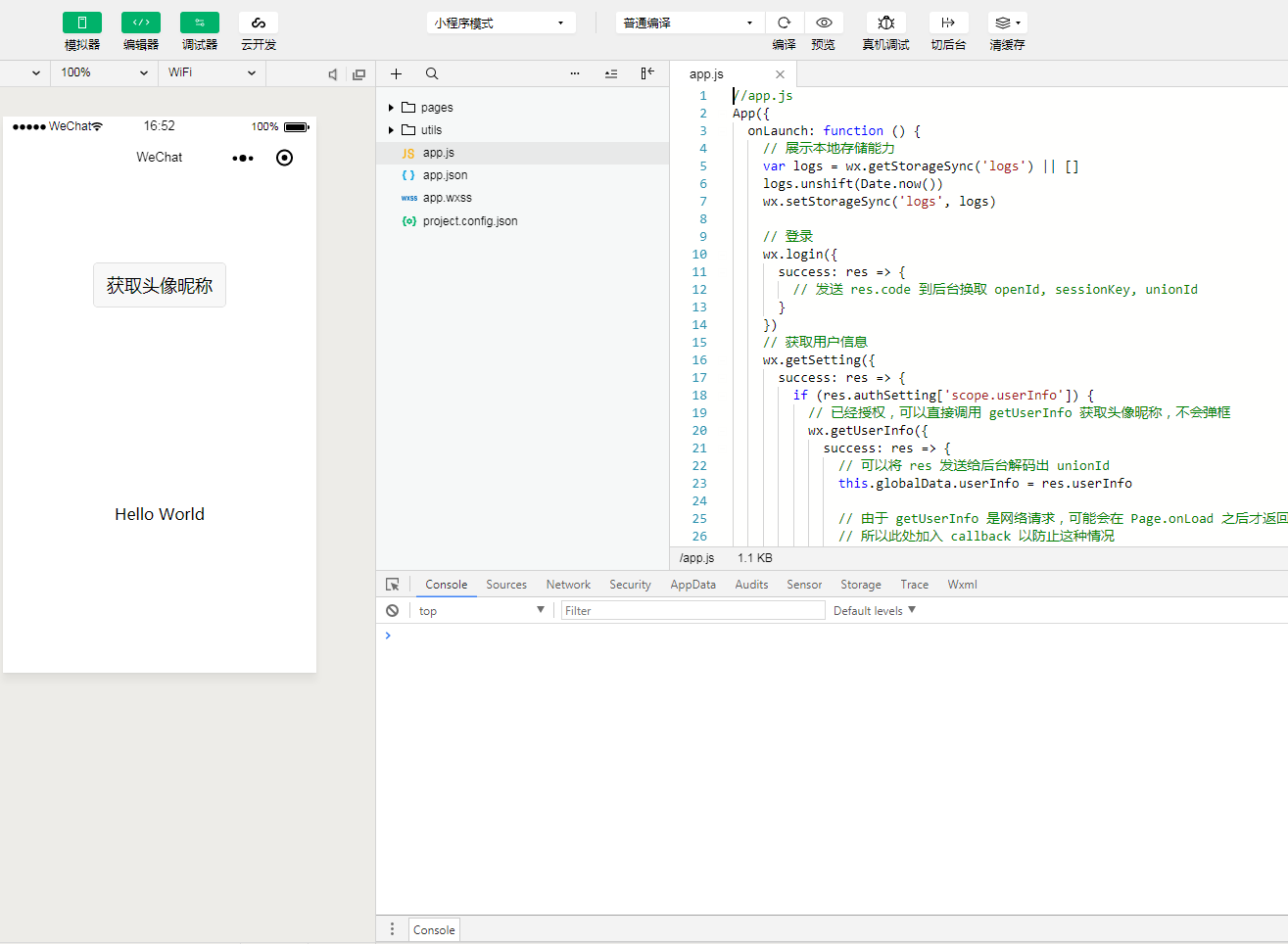Viewport: 1288px width, 944px height.
Task: Toggle the debugger panel (调试器)
Action: (x=200, y=23)
